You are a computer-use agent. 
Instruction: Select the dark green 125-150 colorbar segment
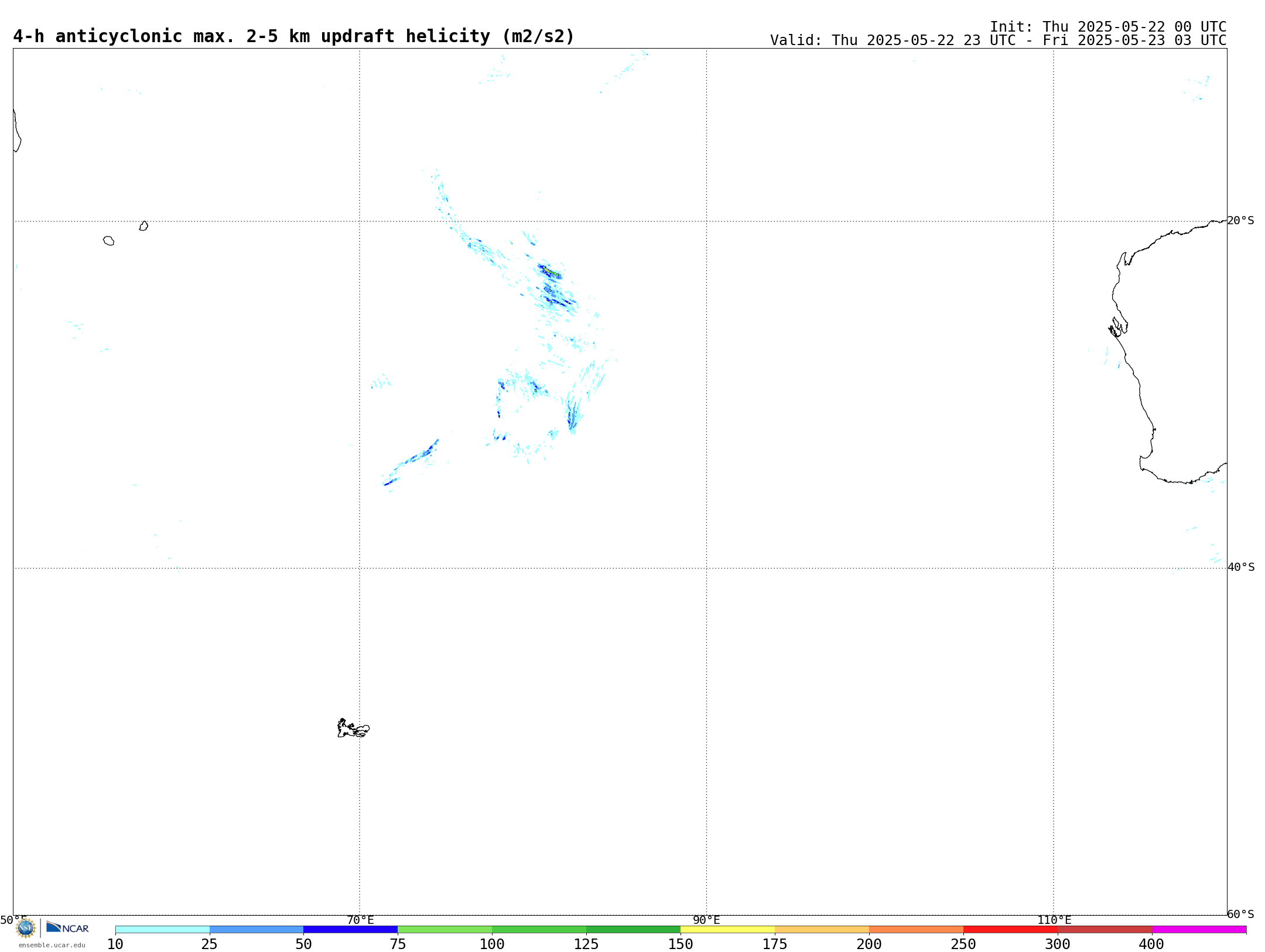click(633, 929)
